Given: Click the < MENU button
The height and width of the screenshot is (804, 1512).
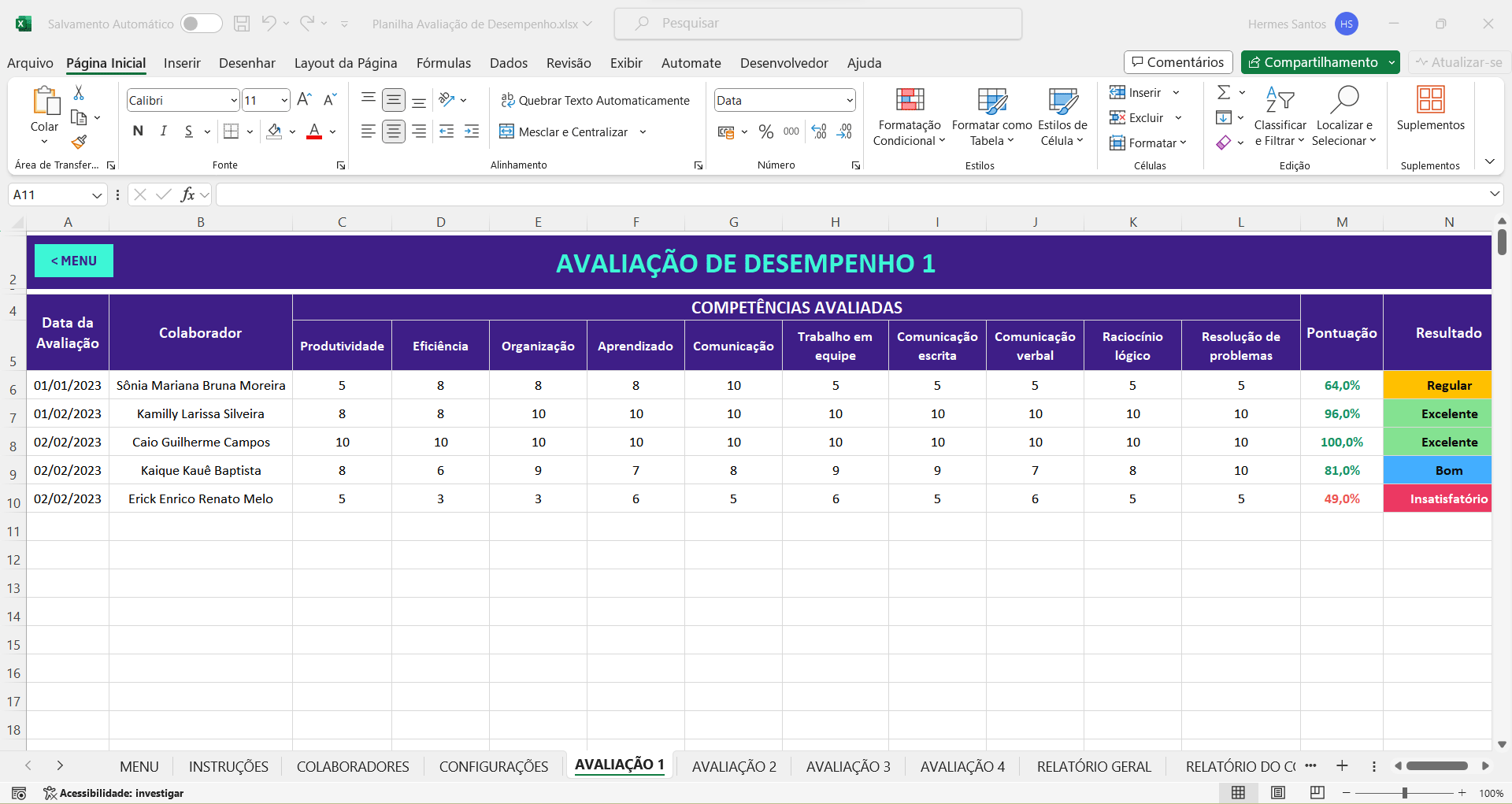Looking at the screenshot, I should [x=74, y=261].
